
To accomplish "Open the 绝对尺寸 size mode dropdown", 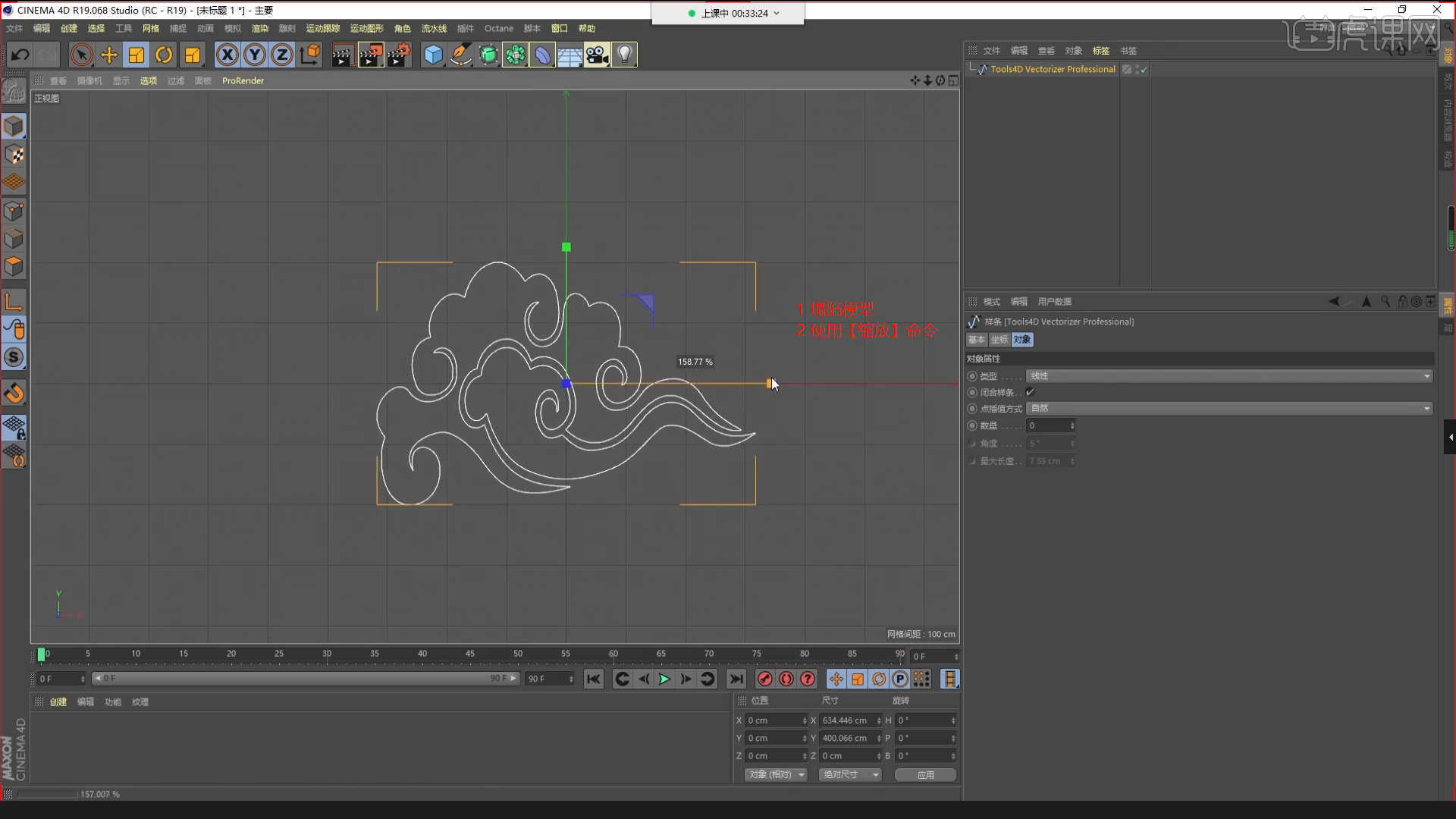I will coord(850,774).
